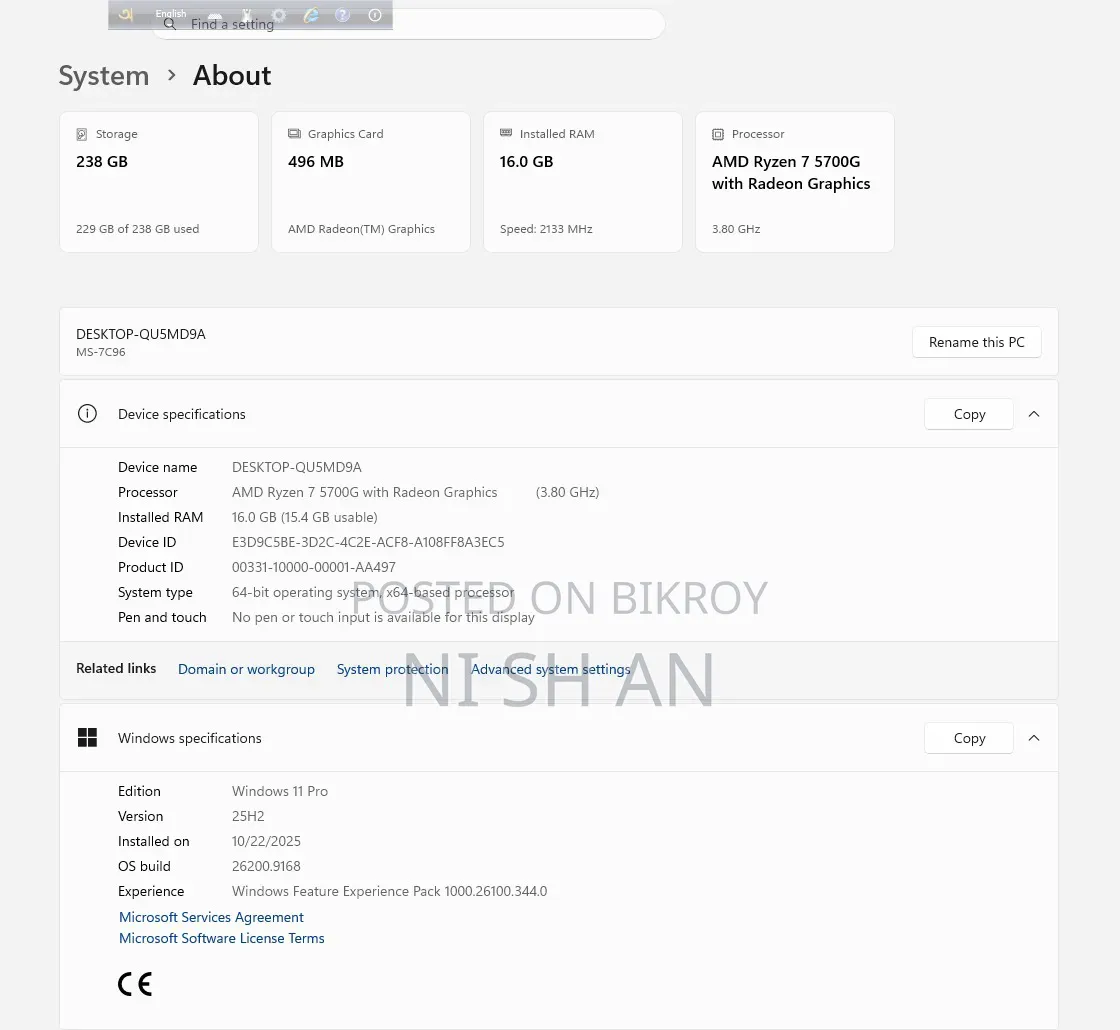Select the Pen and touch value text

(383, 617)
